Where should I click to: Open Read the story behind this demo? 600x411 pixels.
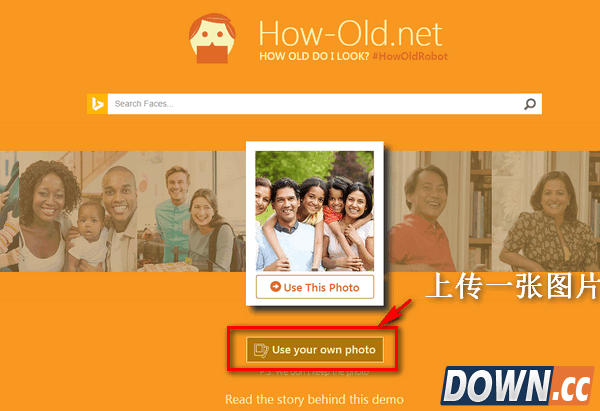(x=314, y=400)
